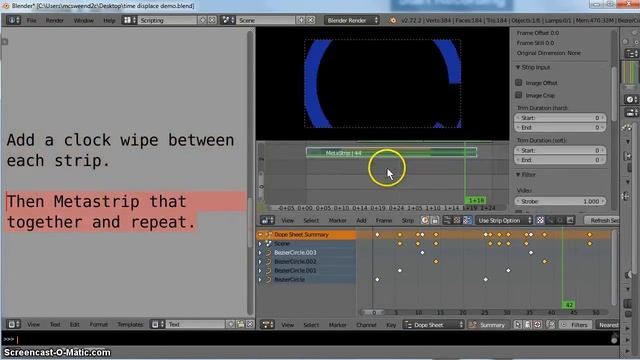Open the text editor type selector

point(13,324)
